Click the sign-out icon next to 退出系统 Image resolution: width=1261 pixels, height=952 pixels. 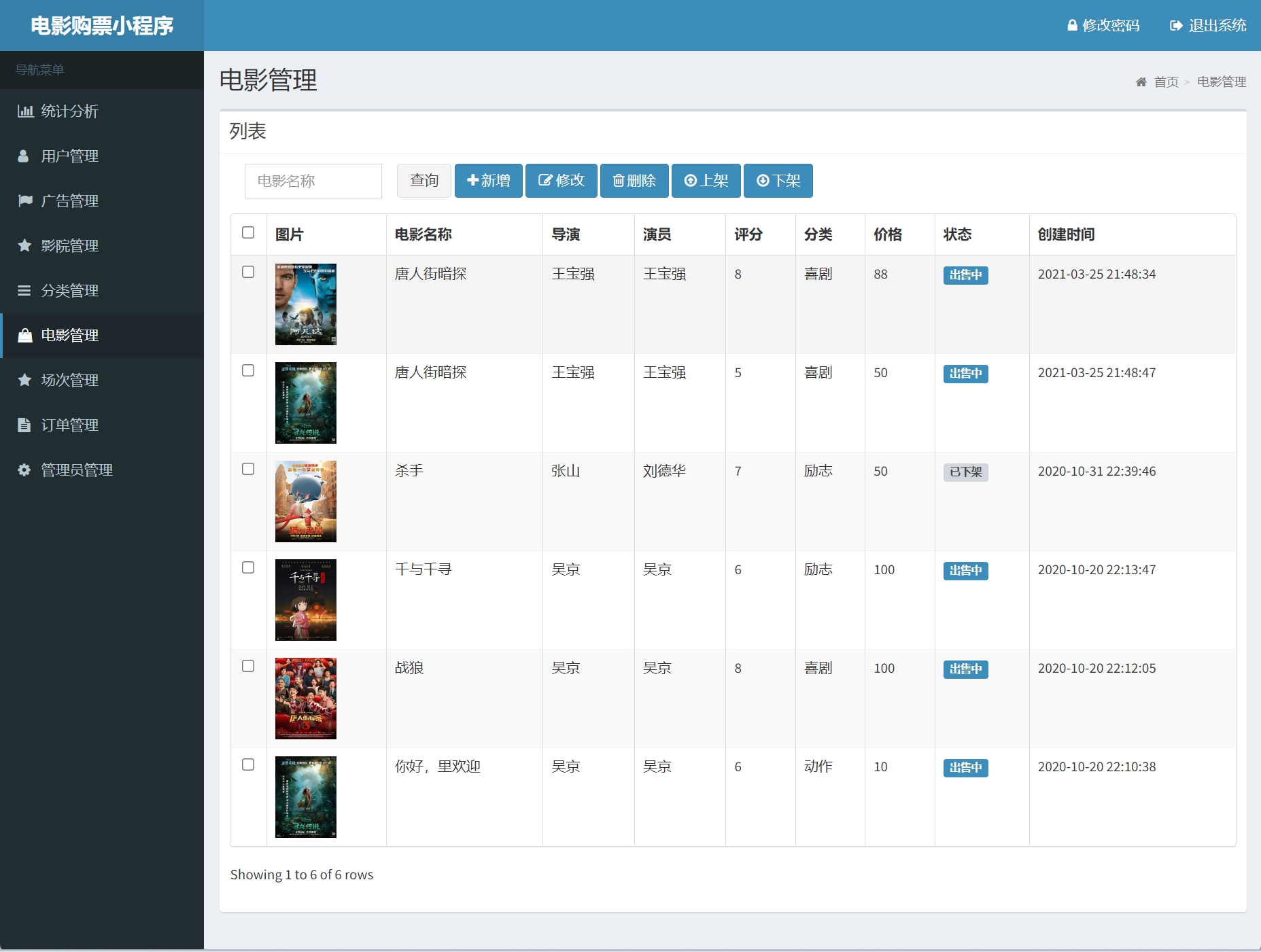click(1176, 25)
